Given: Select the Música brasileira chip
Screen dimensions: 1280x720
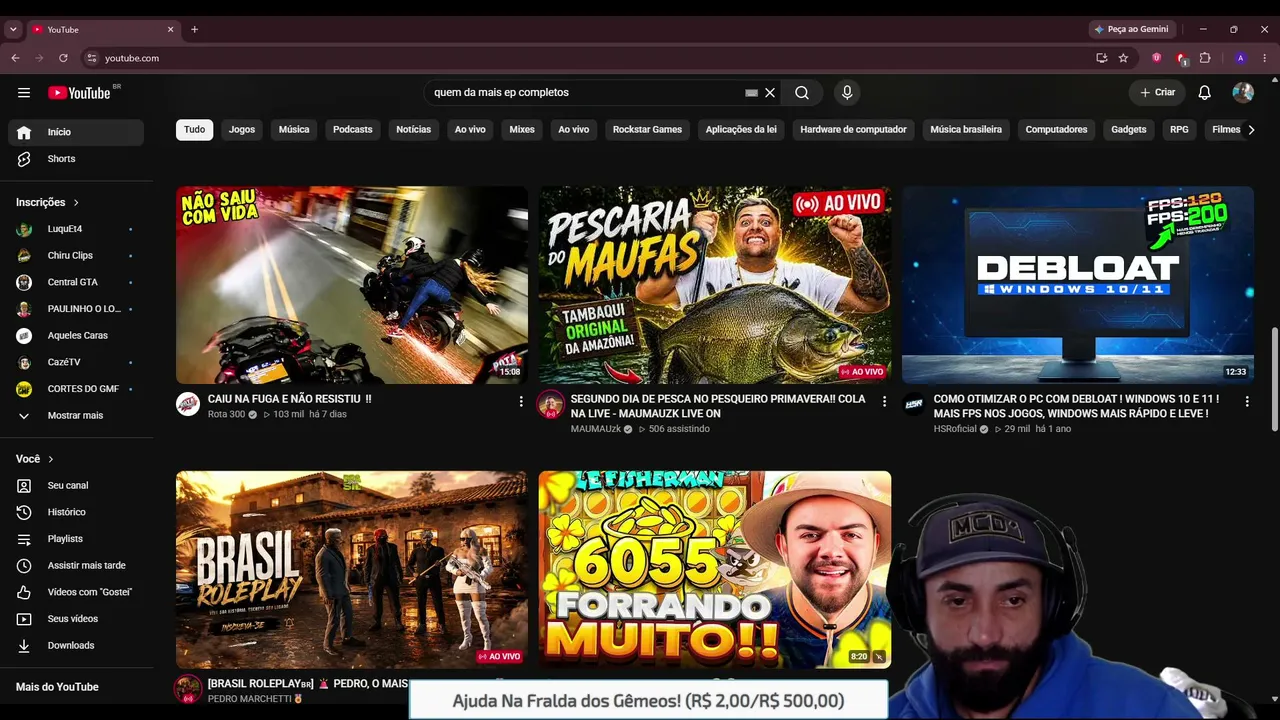Looking at the screenshot, I should 966,129.
